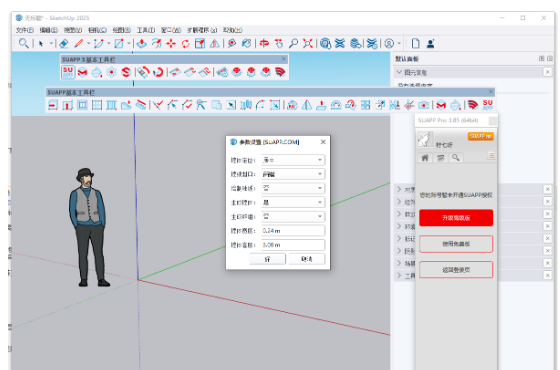
Task: Click the camera icon in SUAPP基本工具栏
Action: (x=424, y=105)
